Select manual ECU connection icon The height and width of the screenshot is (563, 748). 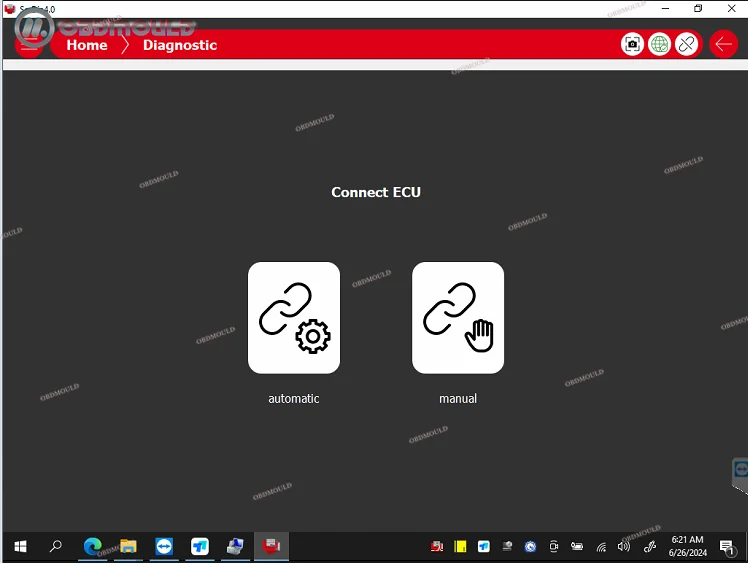[458, 318]
